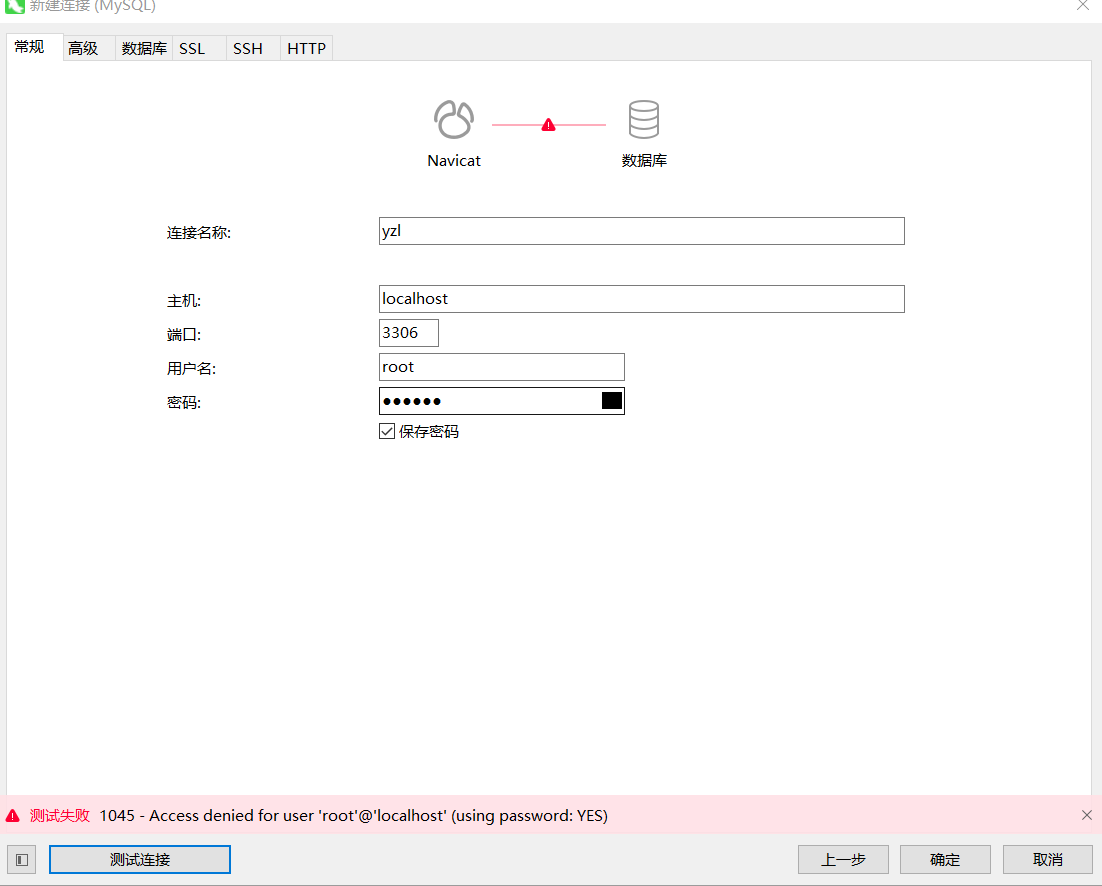Click the 测试失败 label
This screenshot has height=886, width=1102.
pyautogui.click(x=60, y=816)
